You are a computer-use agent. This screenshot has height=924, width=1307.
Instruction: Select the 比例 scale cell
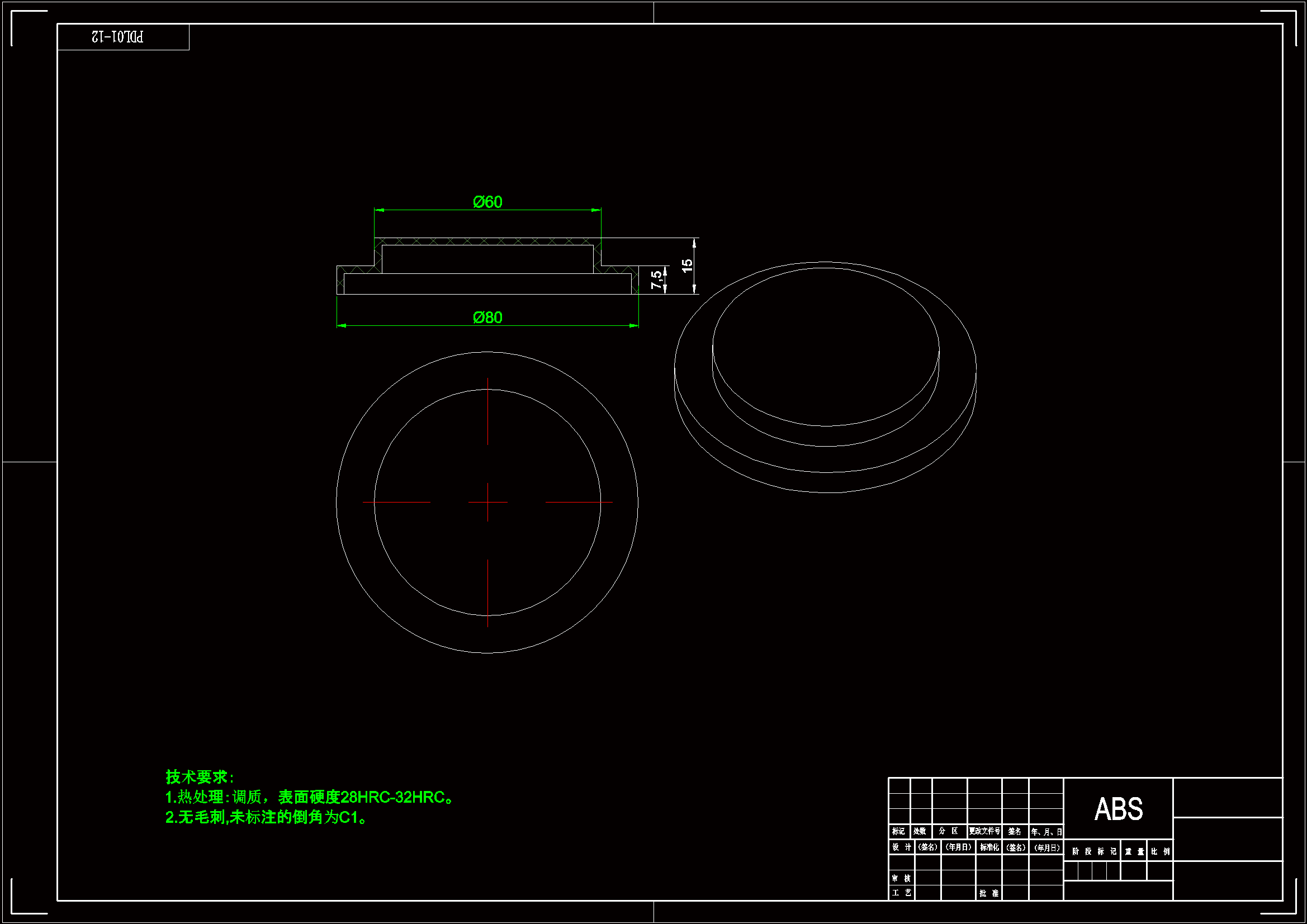pyautogui.click(x=1160, y=851)
